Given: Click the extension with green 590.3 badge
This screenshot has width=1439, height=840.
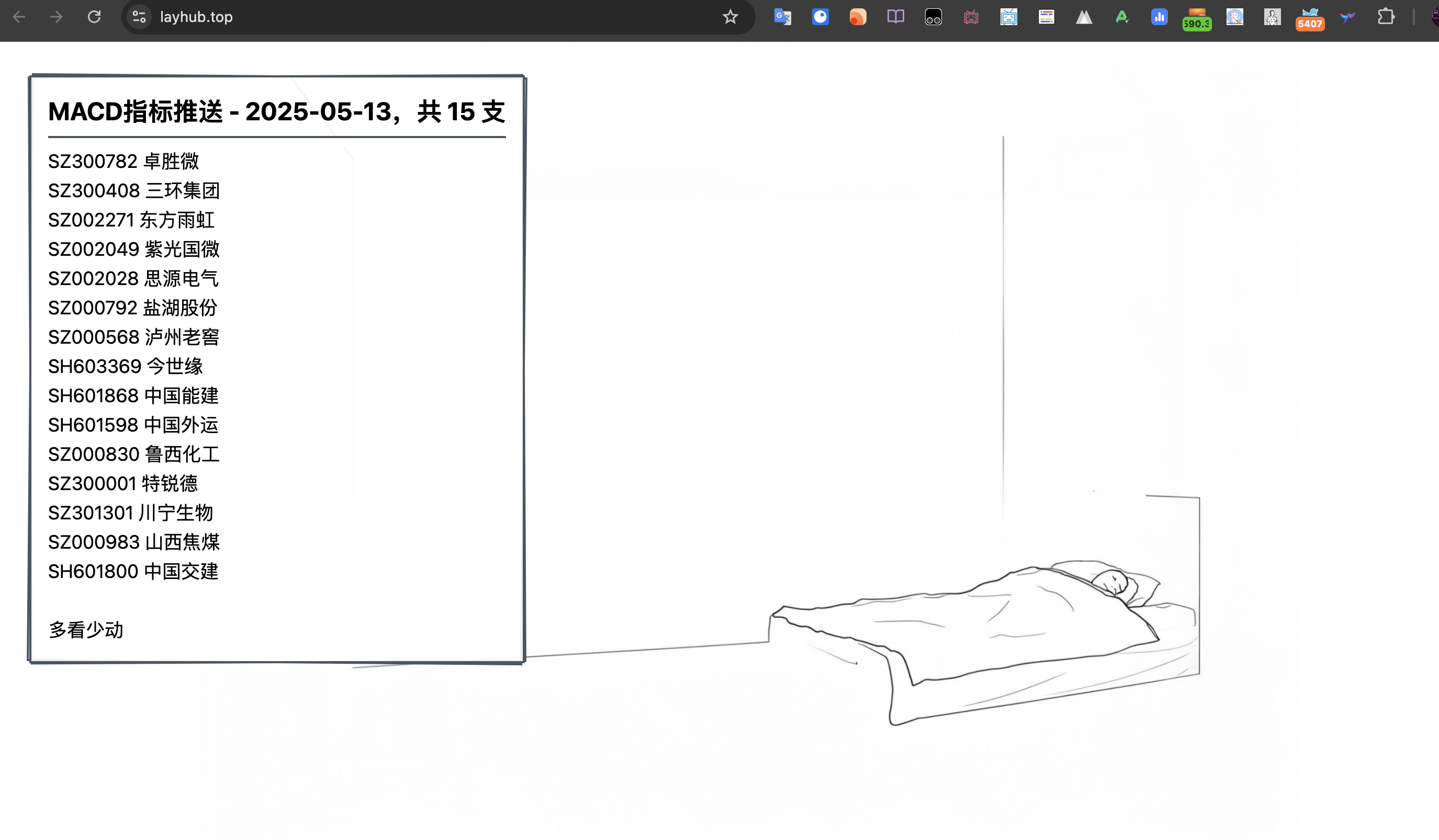Looking at the screenshot, I should 1197,18.
